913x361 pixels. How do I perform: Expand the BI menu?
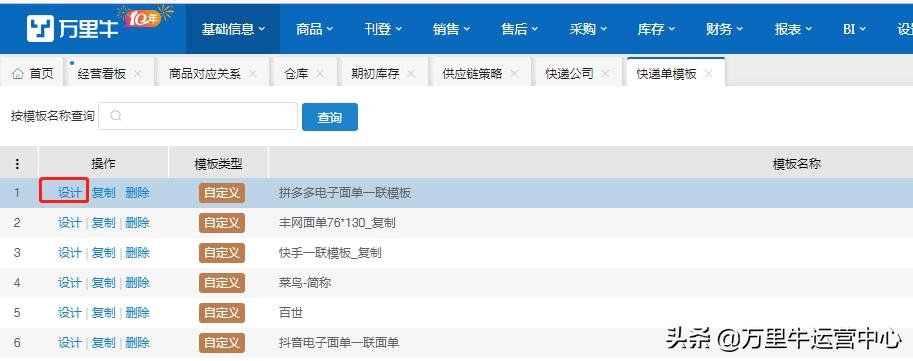coord(854,29)
